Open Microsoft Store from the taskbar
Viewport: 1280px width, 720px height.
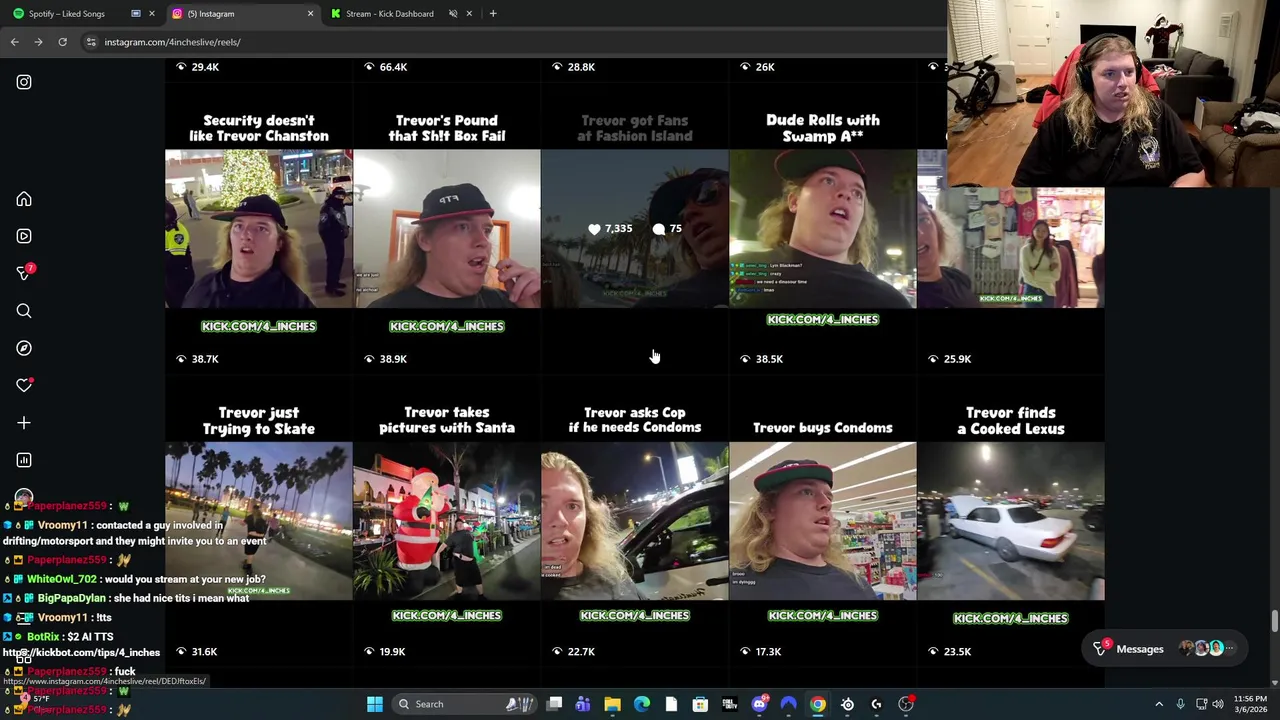[700, 704]
